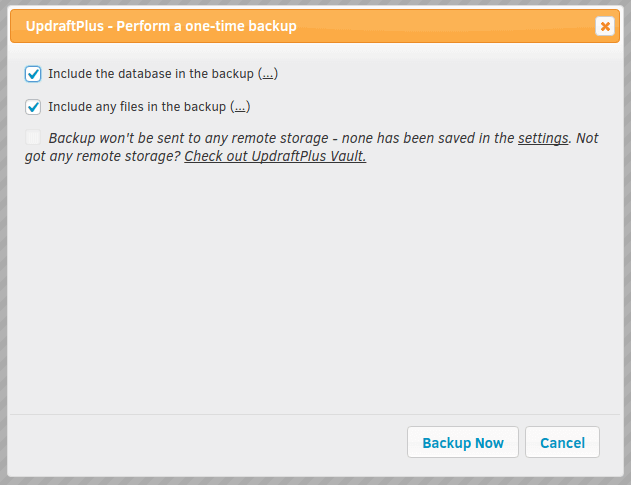Cancel the one-time backup dialog

pos(562,442)
